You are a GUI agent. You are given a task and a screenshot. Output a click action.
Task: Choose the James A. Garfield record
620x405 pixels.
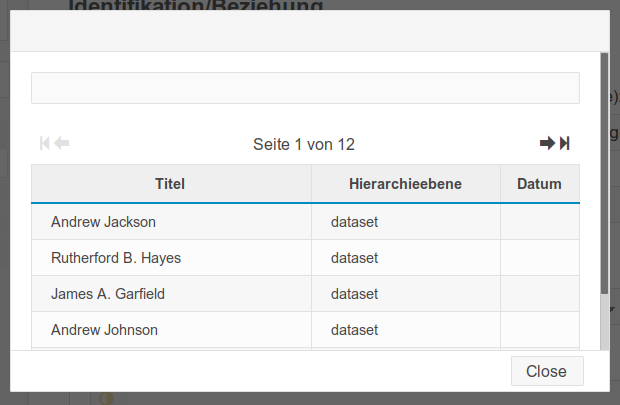coord(305,294)
